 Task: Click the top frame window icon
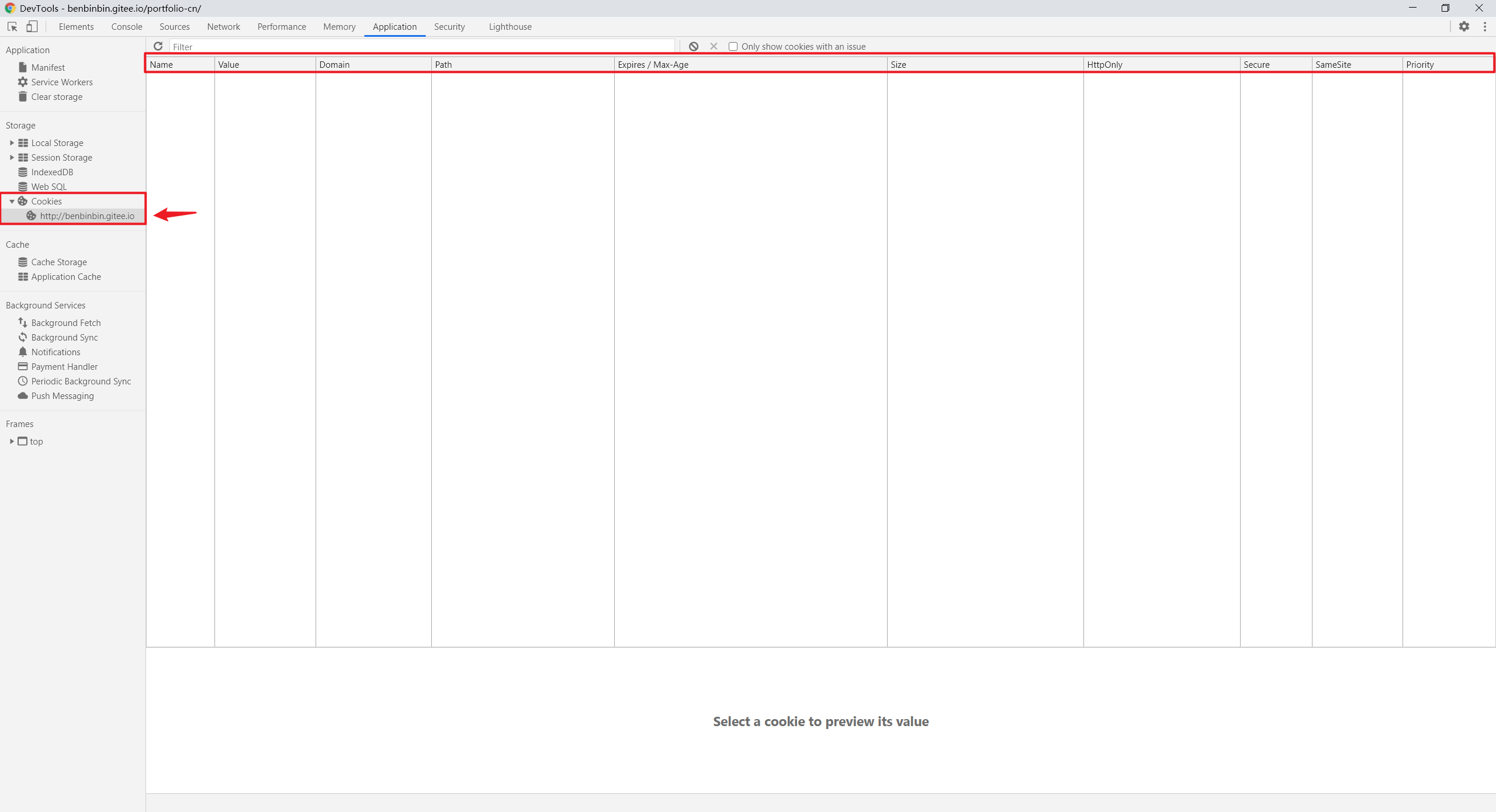point(22,441)
